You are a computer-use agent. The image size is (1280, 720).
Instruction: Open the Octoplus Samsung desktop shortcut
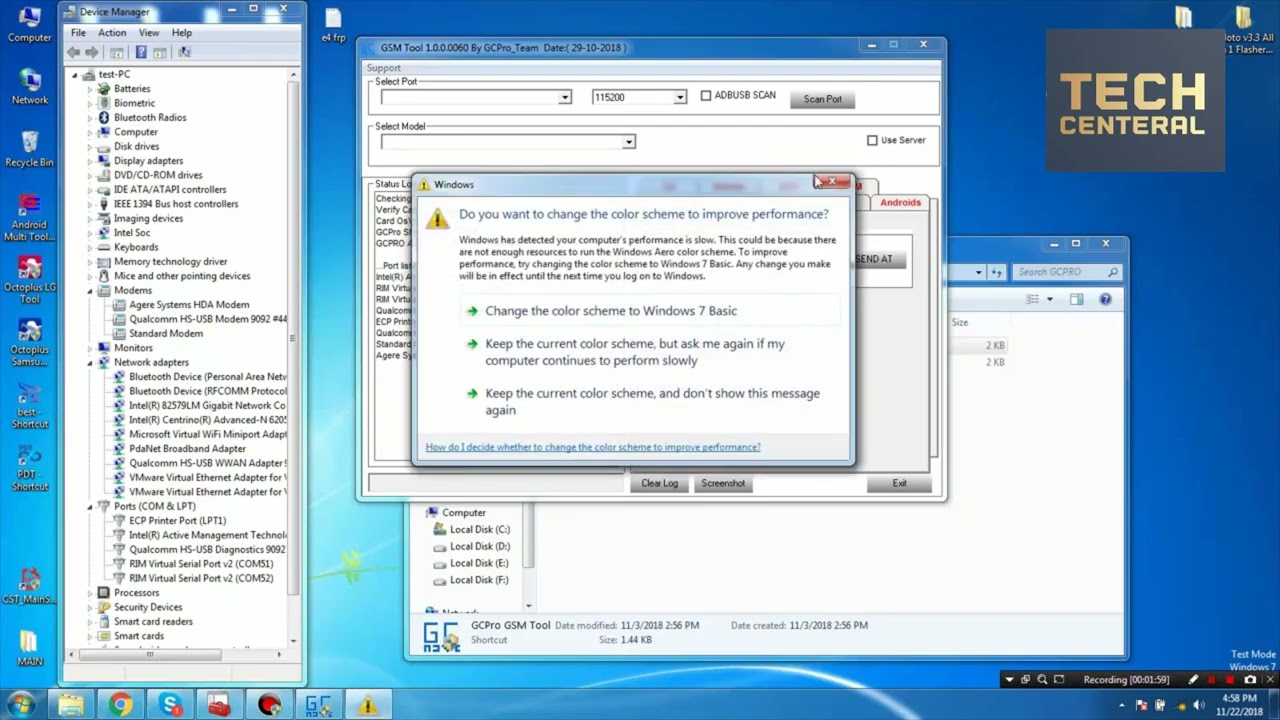[29, 343]
